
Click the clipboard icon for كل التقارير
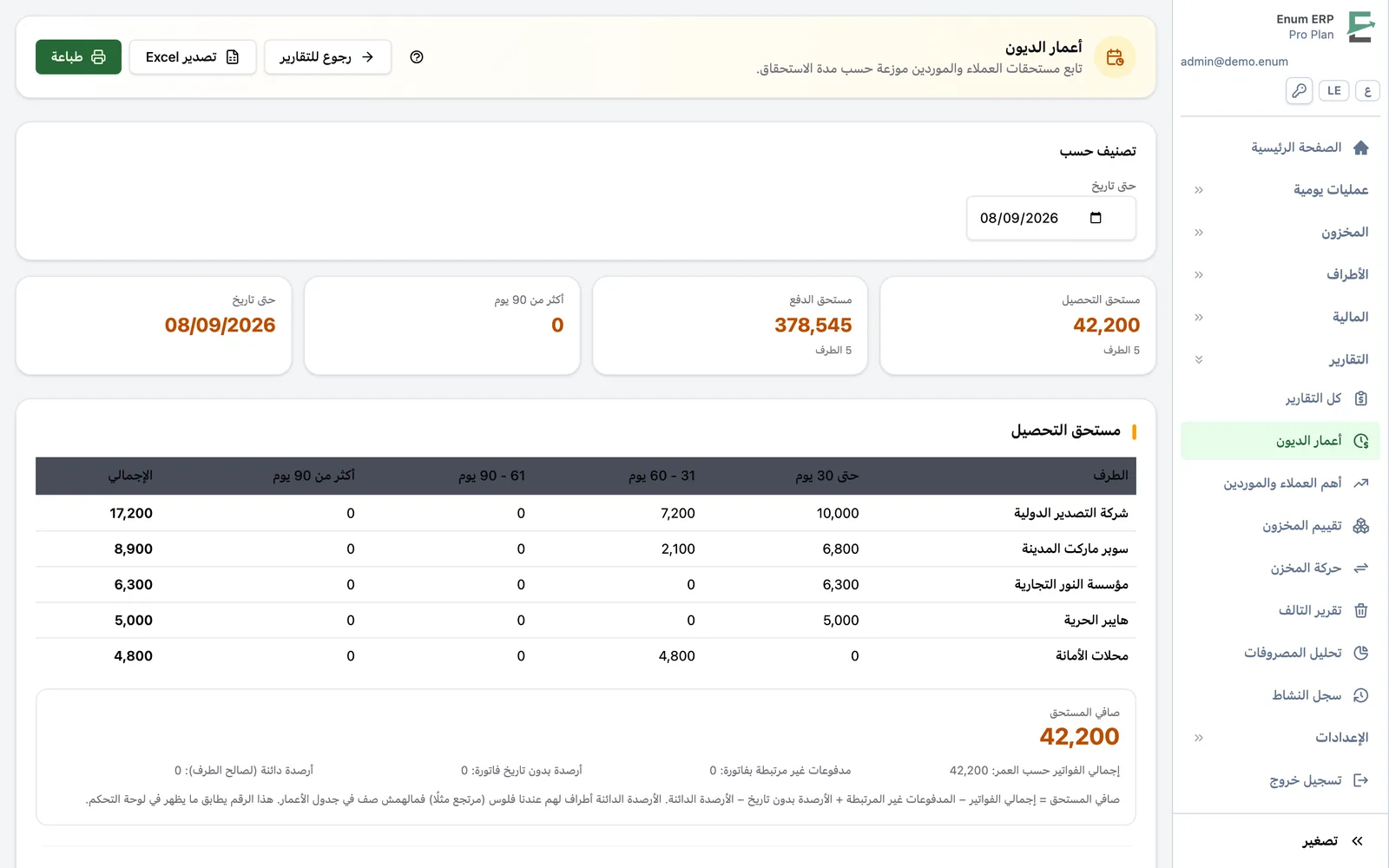(1360, 398)
